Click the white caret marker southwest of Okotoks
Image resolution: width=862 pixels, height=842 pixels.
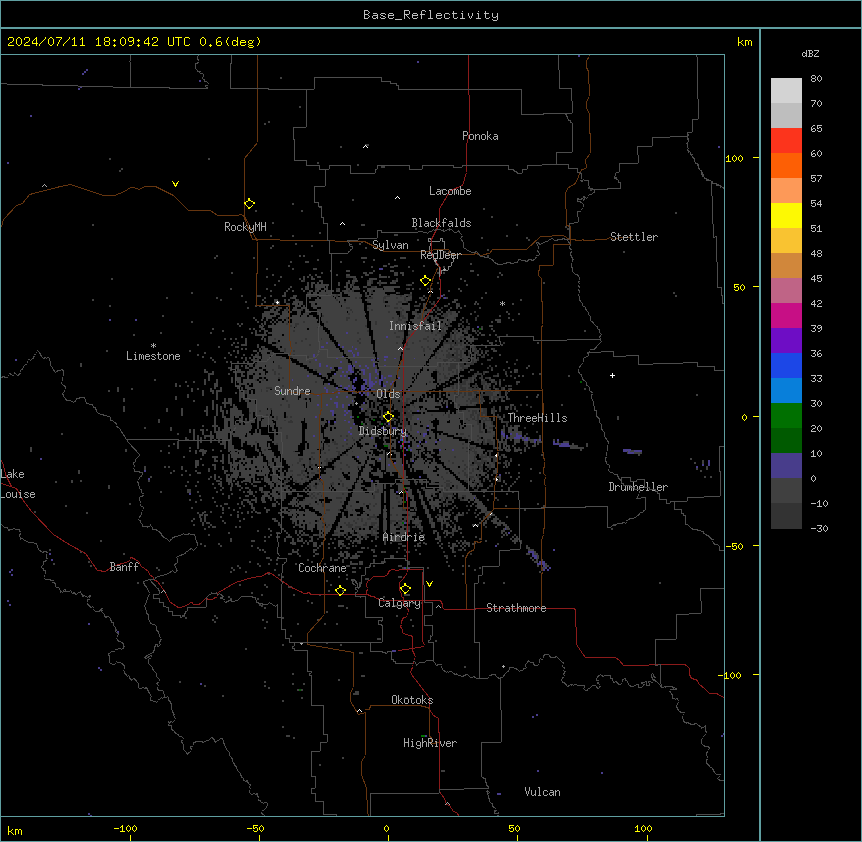(360, 711)
